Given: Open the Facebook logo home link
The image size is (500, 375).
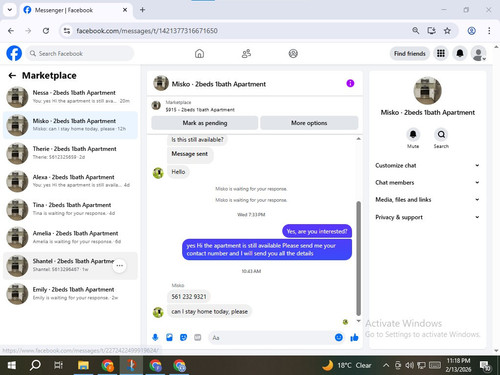Looking at the screenshot, I should pyautogui.click(x=14, y=53).
